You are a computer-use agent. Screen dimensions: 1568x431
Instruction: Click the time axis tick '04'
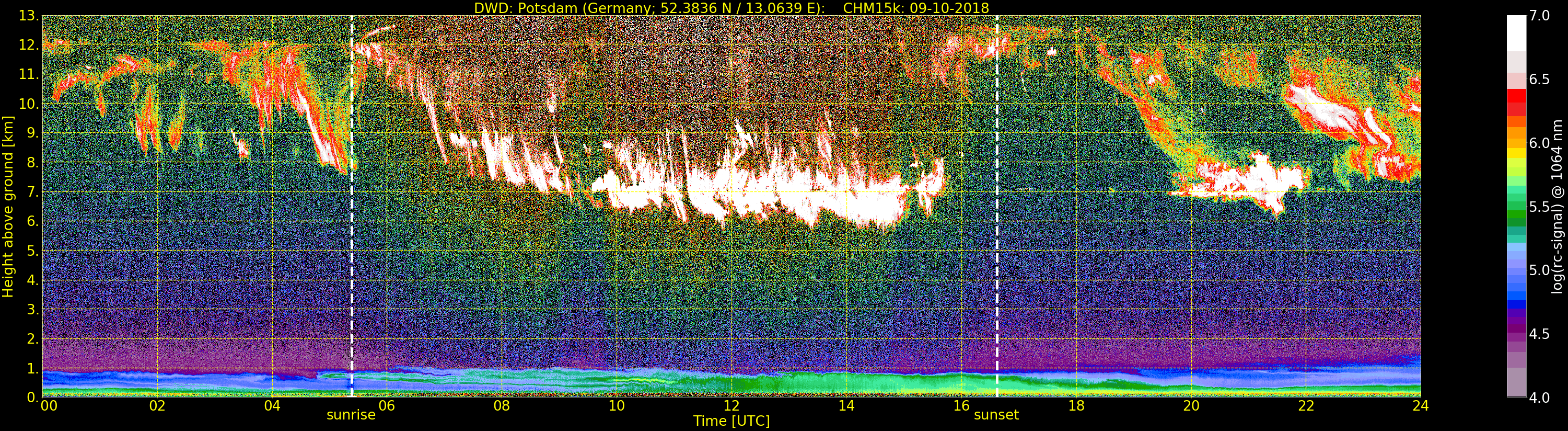pos(272,405)
